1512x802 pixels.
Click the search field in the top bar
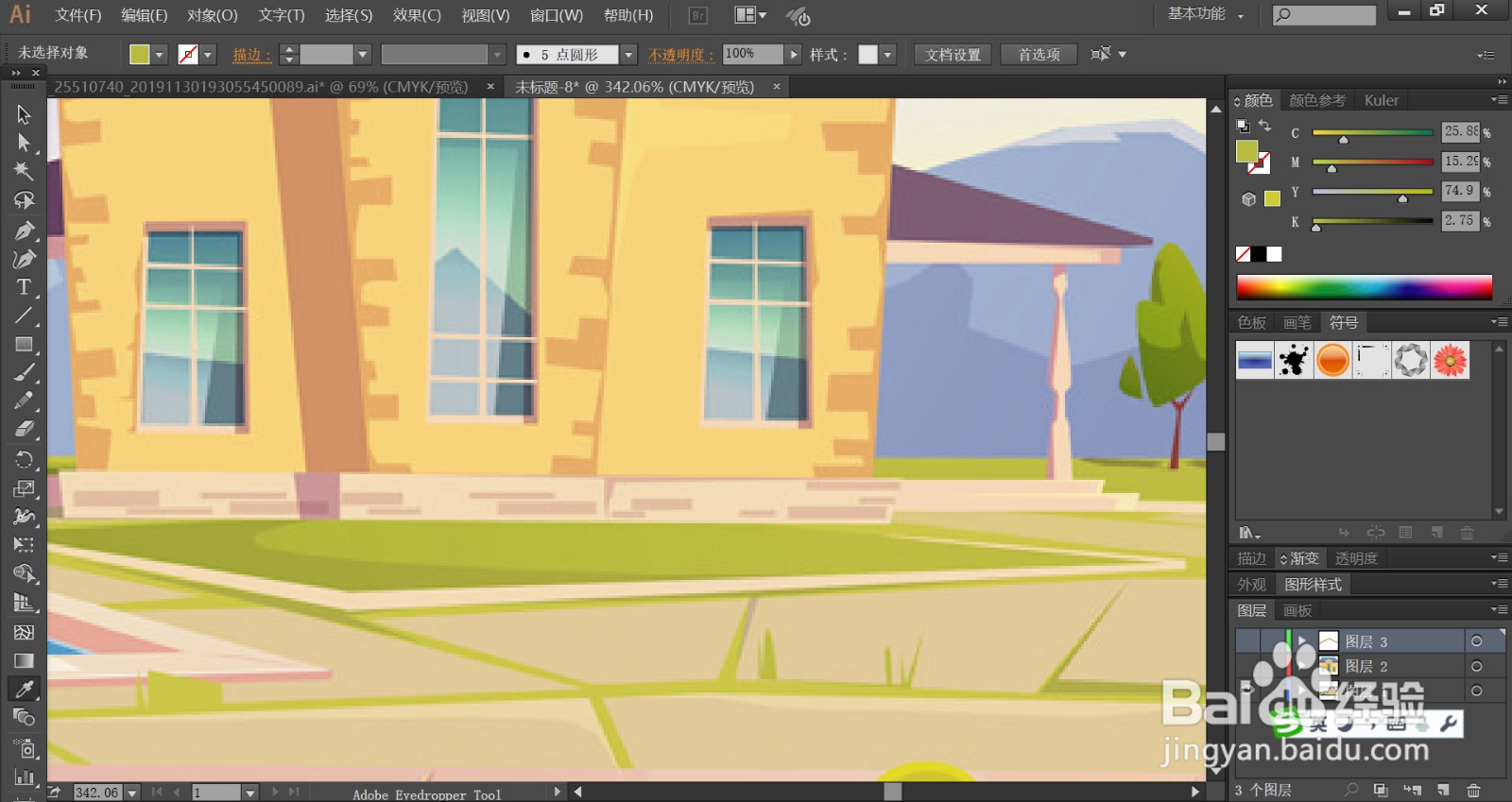[1324, 15]
